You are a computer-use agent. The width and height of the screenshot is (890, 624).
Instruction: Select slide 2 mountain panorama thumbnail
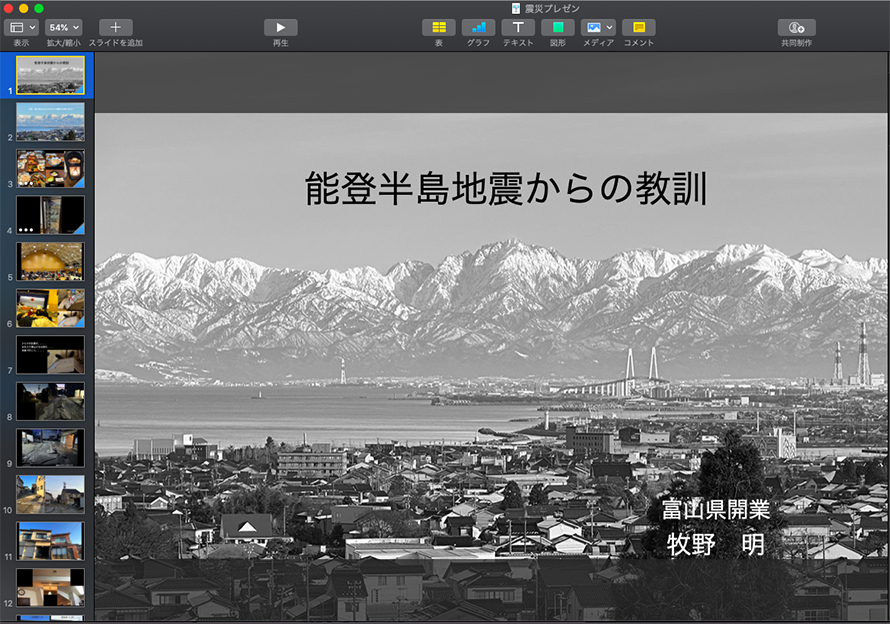pyautogui.click(x=51, y=122)
